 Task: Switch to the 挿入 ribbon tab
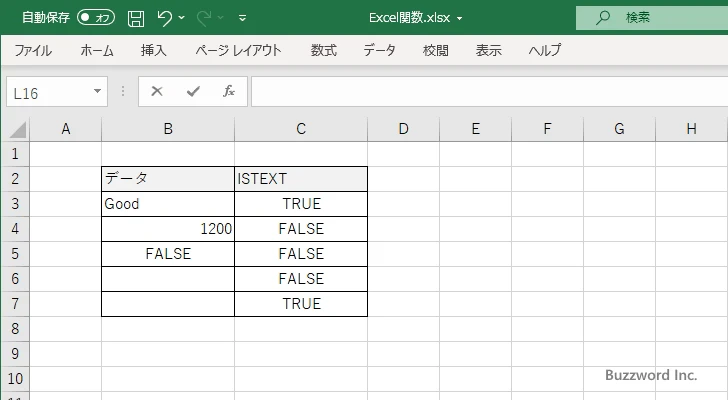(x=154, y=50)
